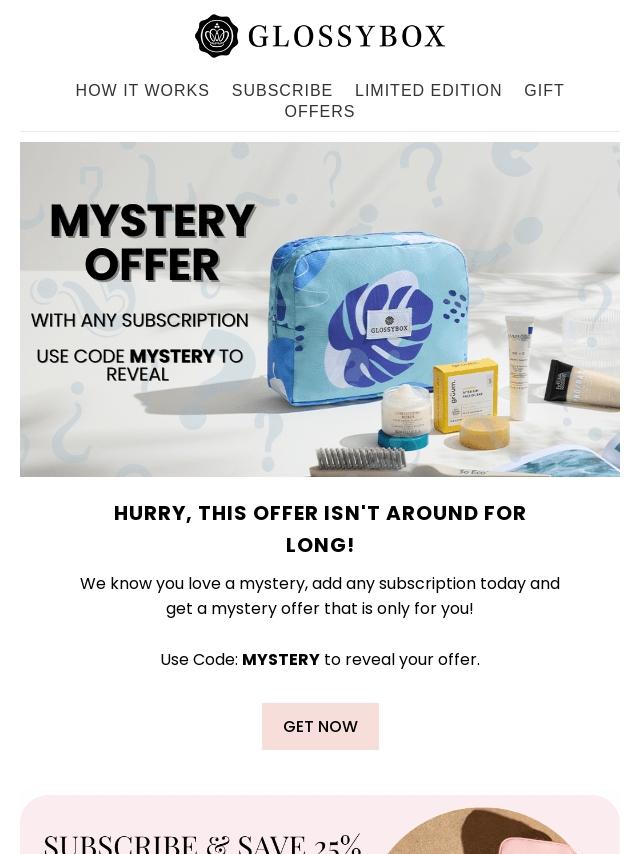Click the white tube product in banner
The image size is (640, 854).
point(520,366)
